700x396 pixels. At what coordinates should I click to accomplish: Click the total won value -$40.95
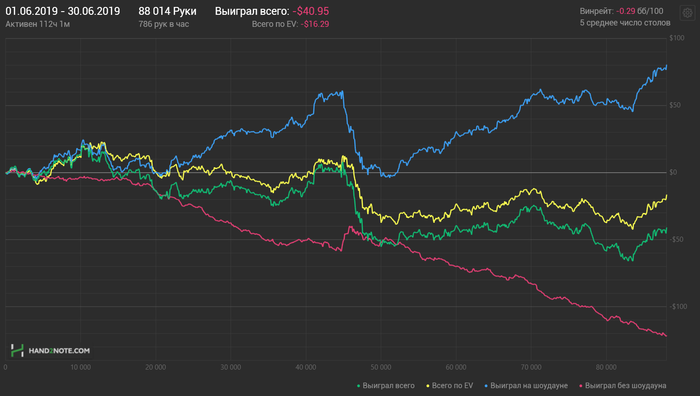[311, 11]
